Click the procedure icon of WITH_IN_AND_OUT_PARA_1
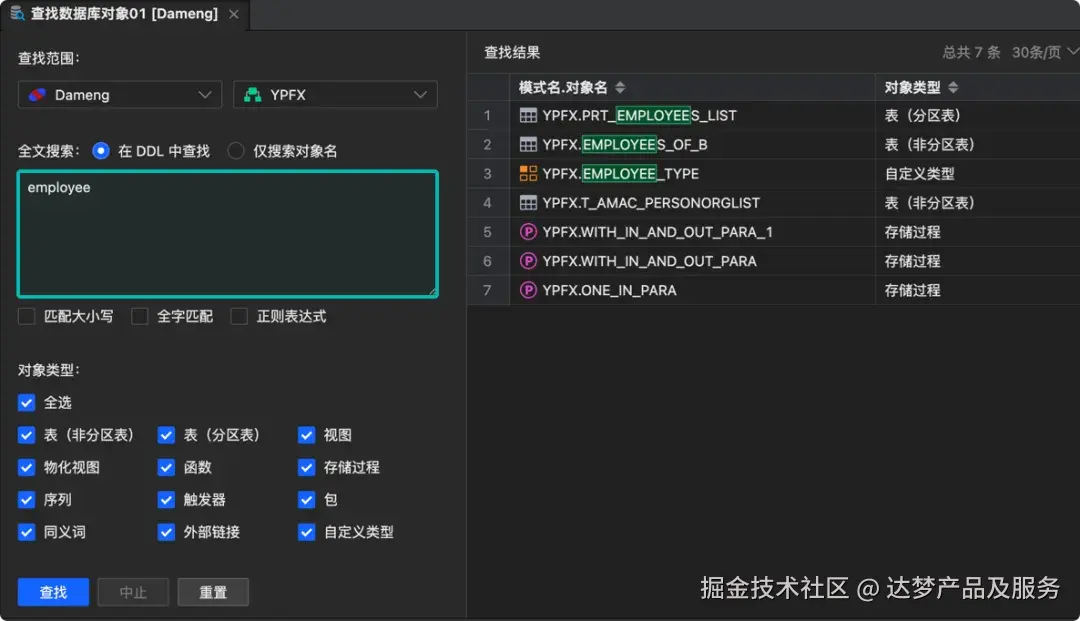This screenshot has width=1080, height=621. pos(528,232)
